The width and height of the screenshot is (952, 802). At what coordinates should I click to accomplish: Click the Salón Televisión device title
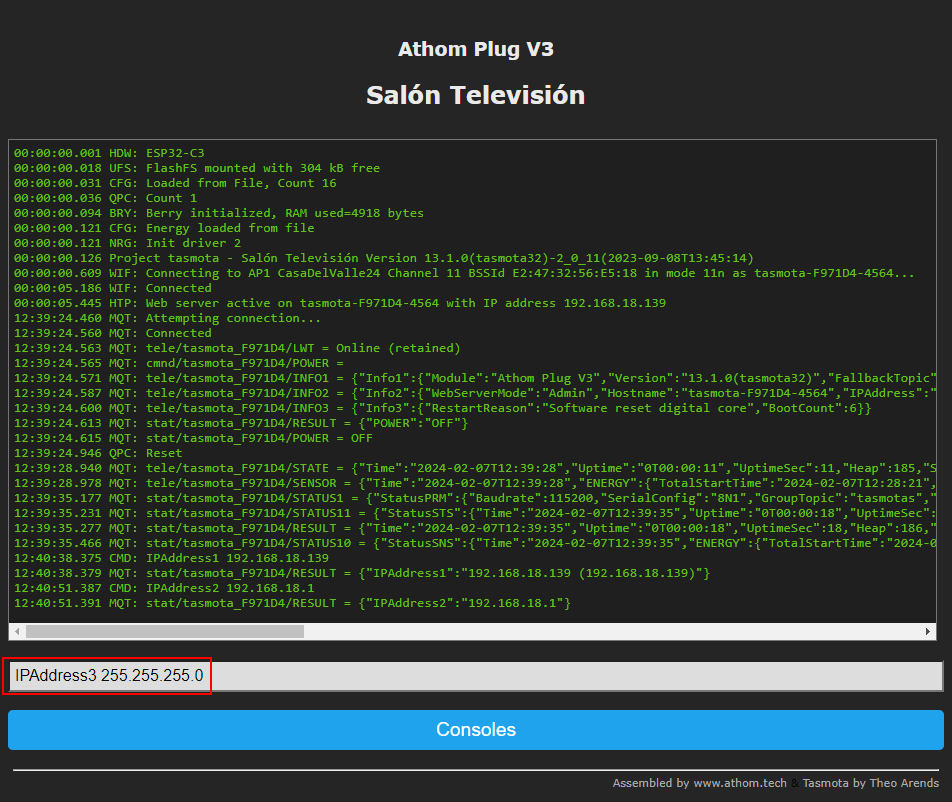pos(475,95)
